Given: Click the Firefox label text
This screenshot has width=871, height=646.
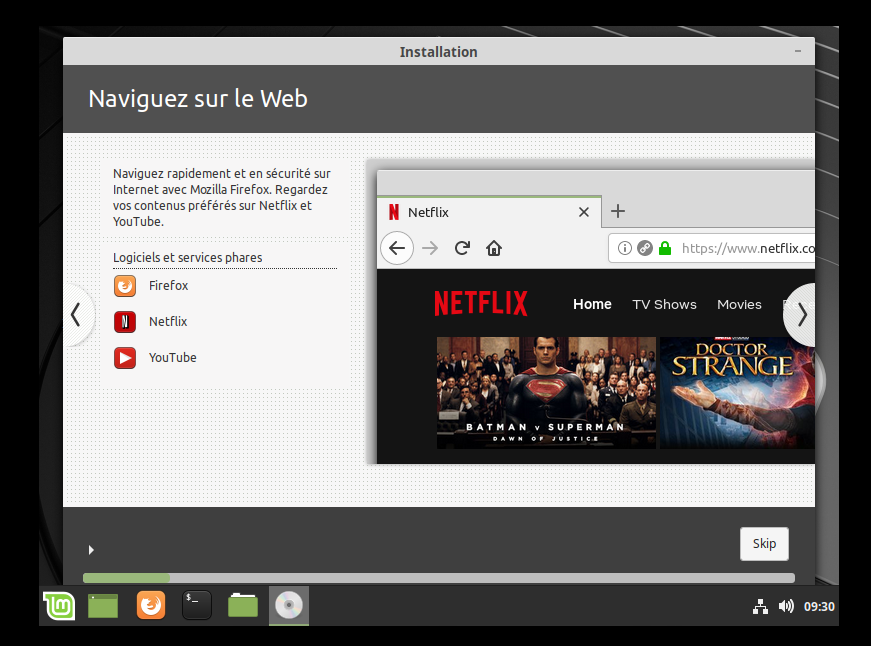Looking at the screenshot, I should coord(168,286).
